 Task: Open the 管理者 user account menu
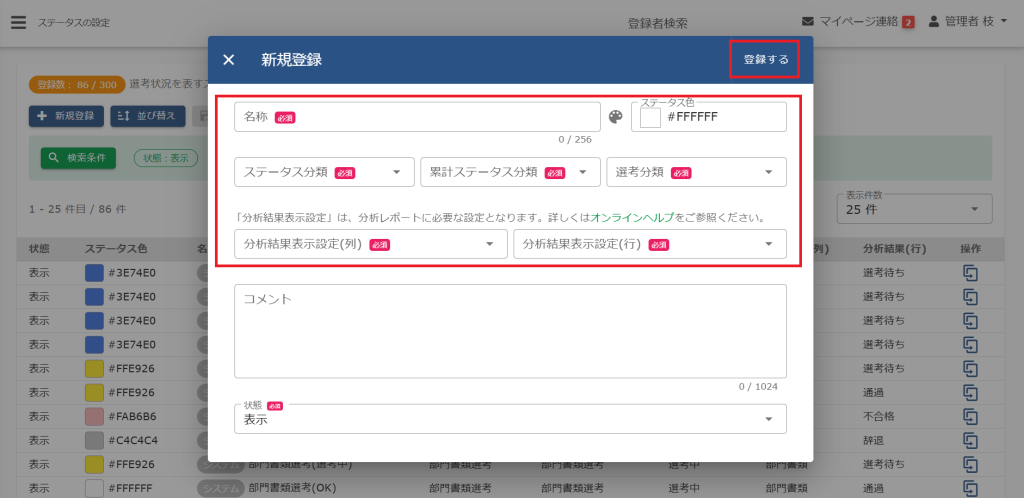pos(967,21)
